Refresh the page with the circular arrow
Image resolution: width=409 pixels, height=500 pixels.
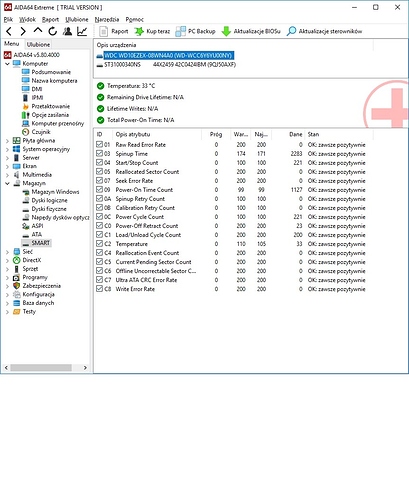(x=52, y=31)
